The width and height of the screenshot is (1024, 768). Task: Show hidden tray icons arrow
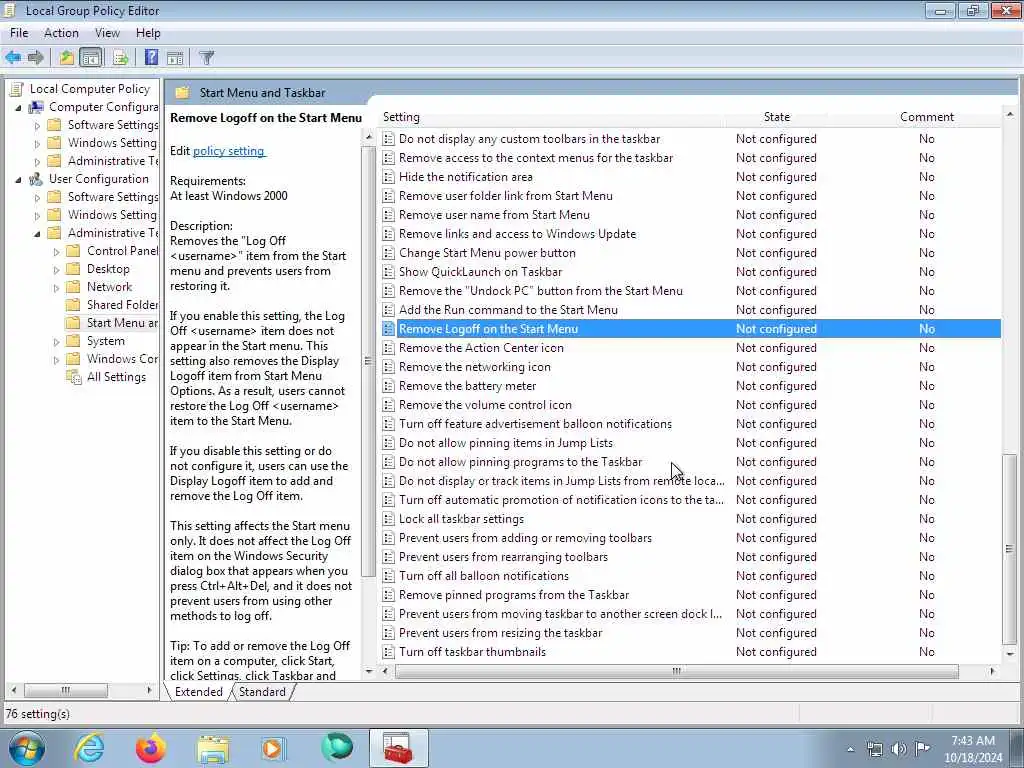[850, 750]
